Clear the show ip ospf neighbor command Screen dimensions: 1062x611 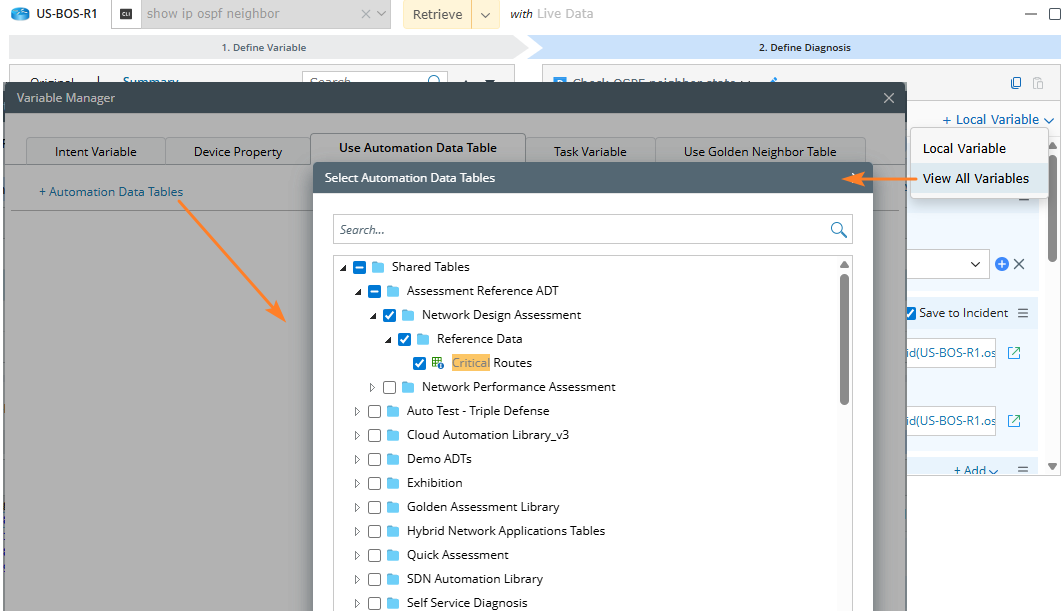[366, 14]
